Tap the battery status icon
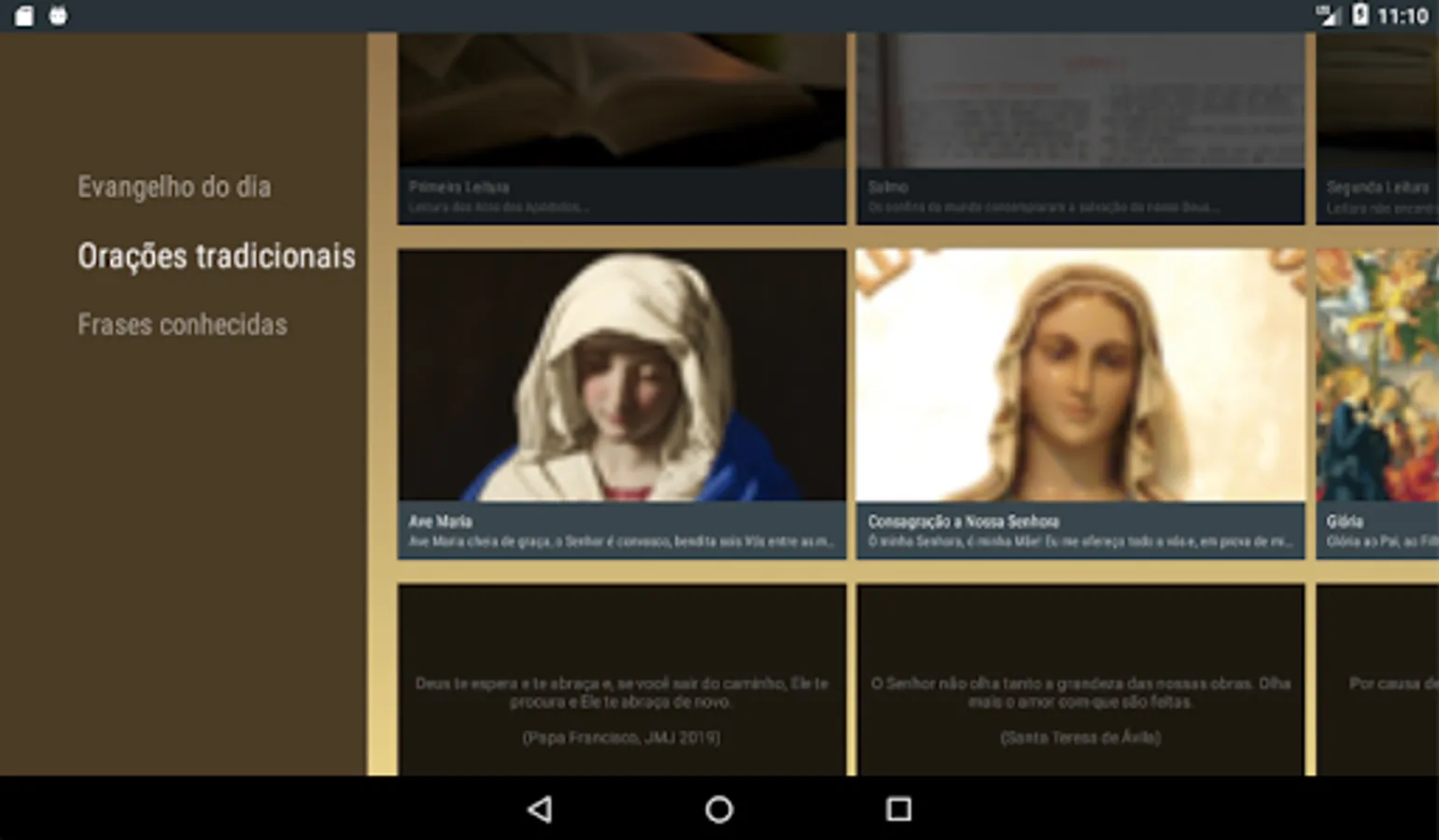 point(1361,15)
